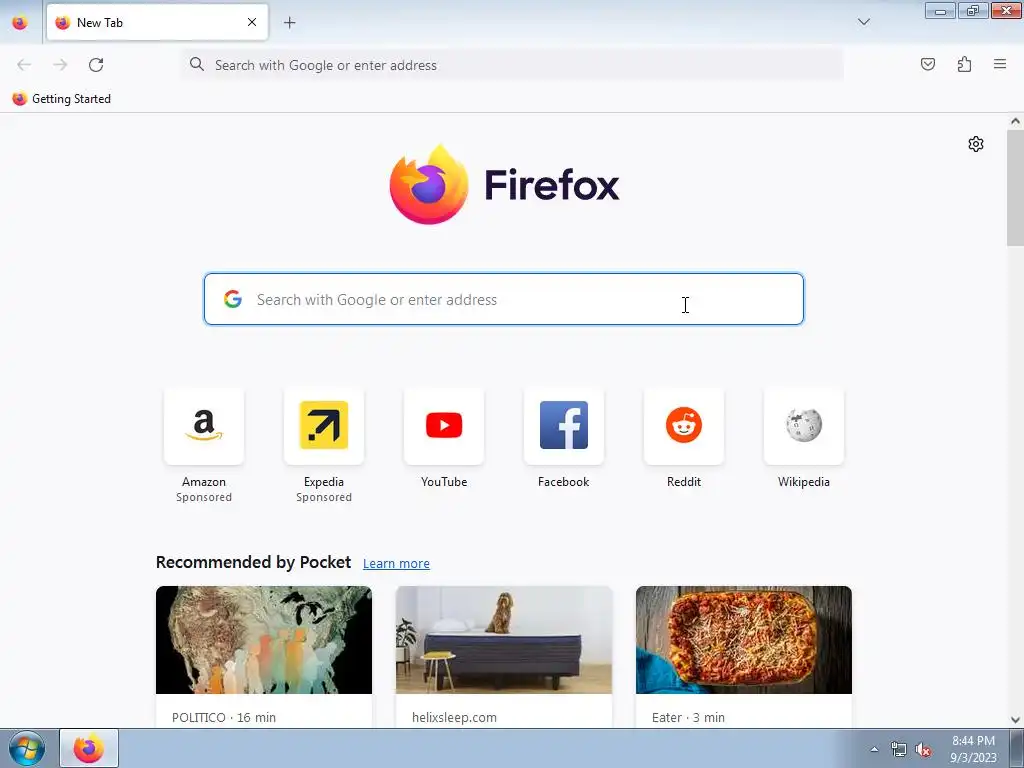The width and height of the screenshot is (1024, 768).
Task: Open the Reddit shortcut tile
Action: (x=684, y=426)
